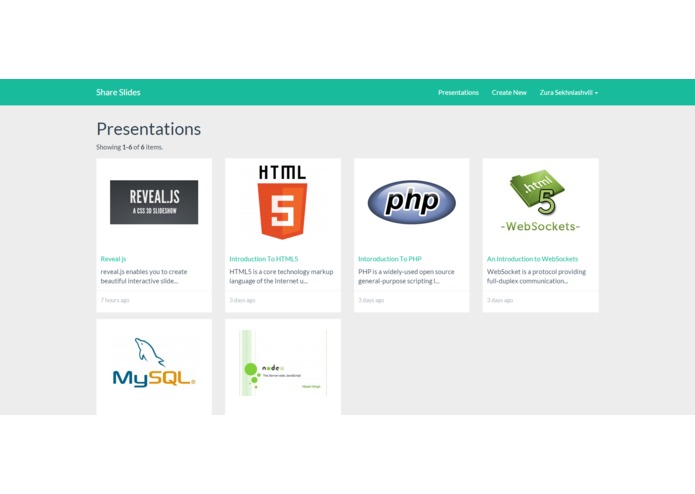This screenshot has height=494, width=695.
Task: Open the PHP logo thumbnail
Action: tap(412, 202)
